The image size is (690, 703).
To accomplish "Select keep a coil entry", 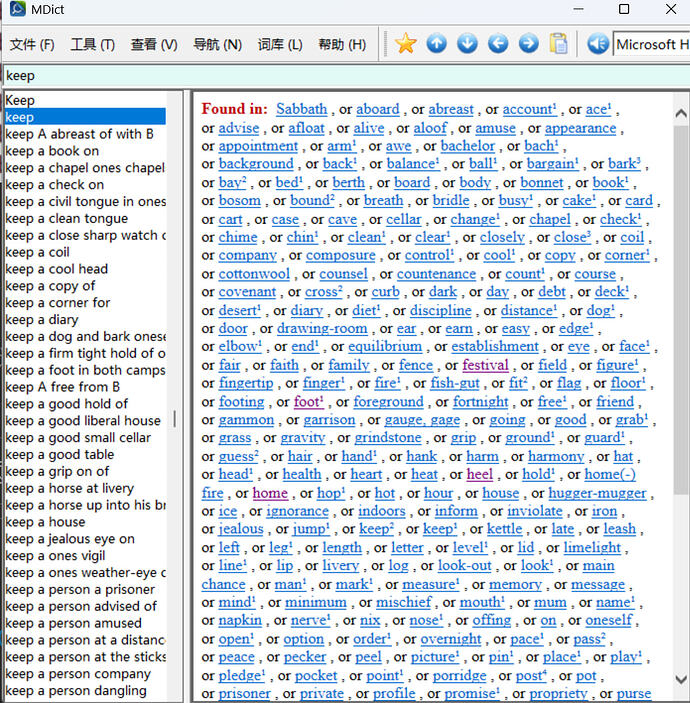I will 37,252.
